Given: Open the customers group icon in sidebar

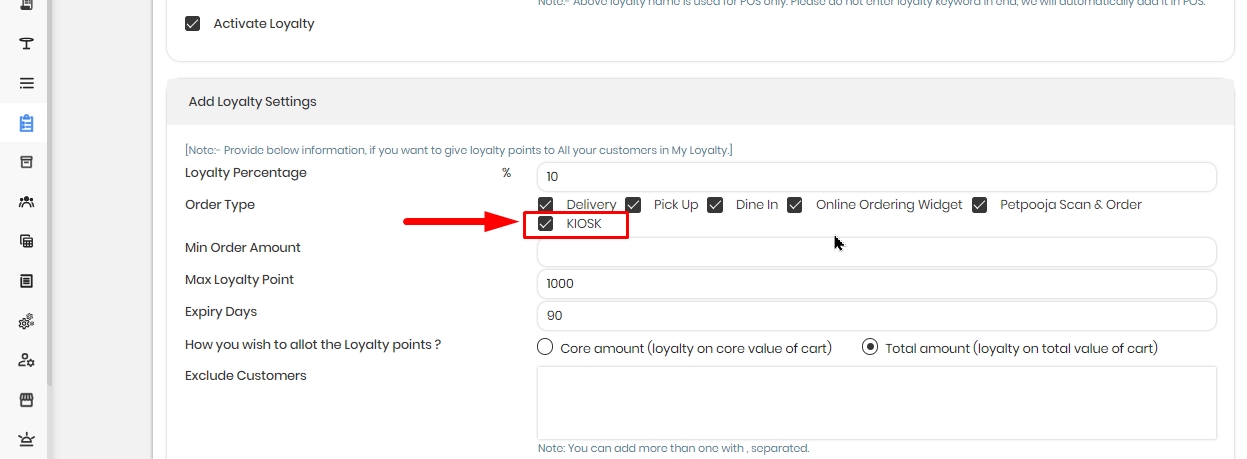Looking at the screenshot, I should tap(27, 202).
